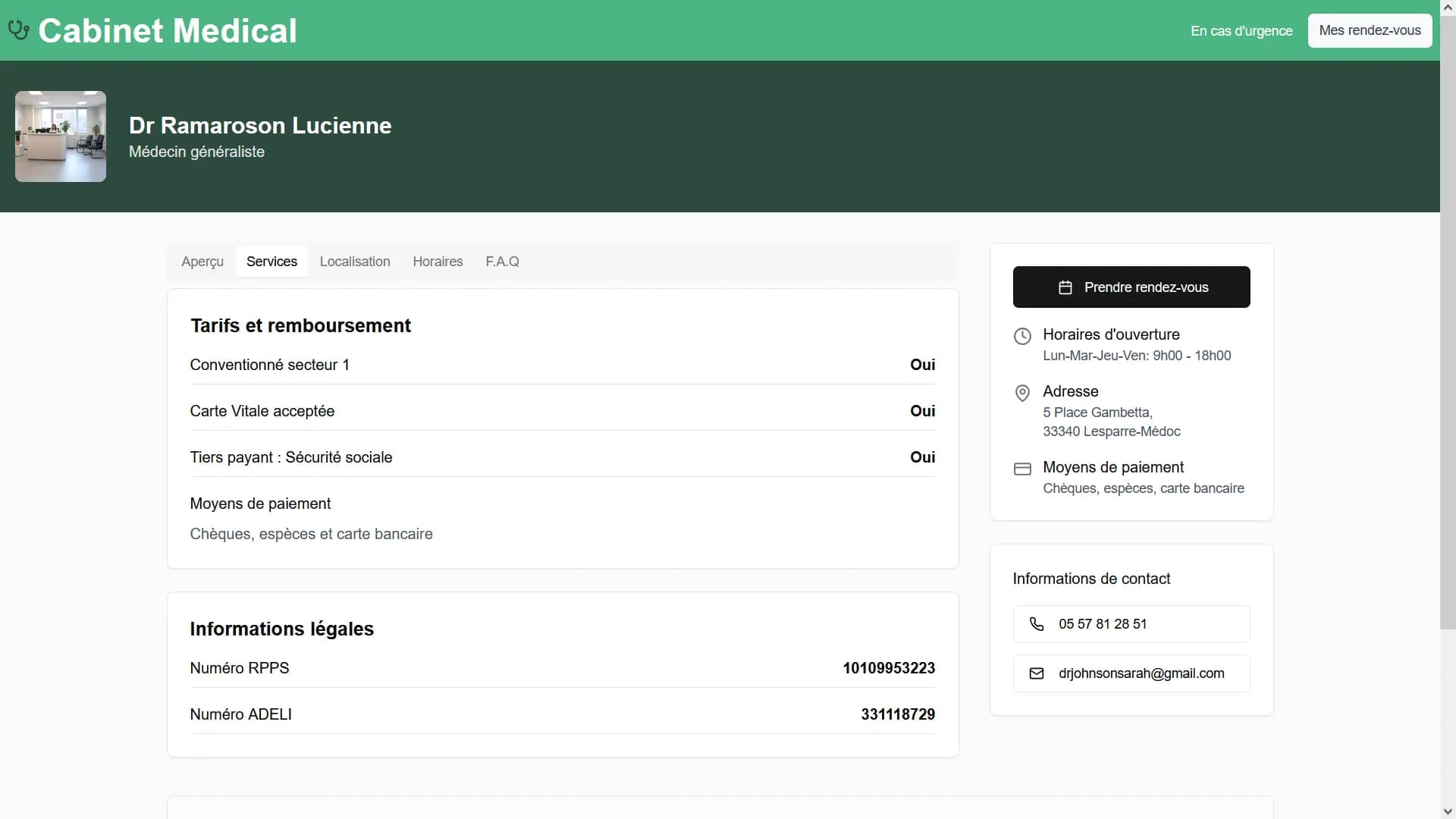The image size is (1456, 819).
Task: Click the scrollbar up arrow
Action: [1448, 7]
